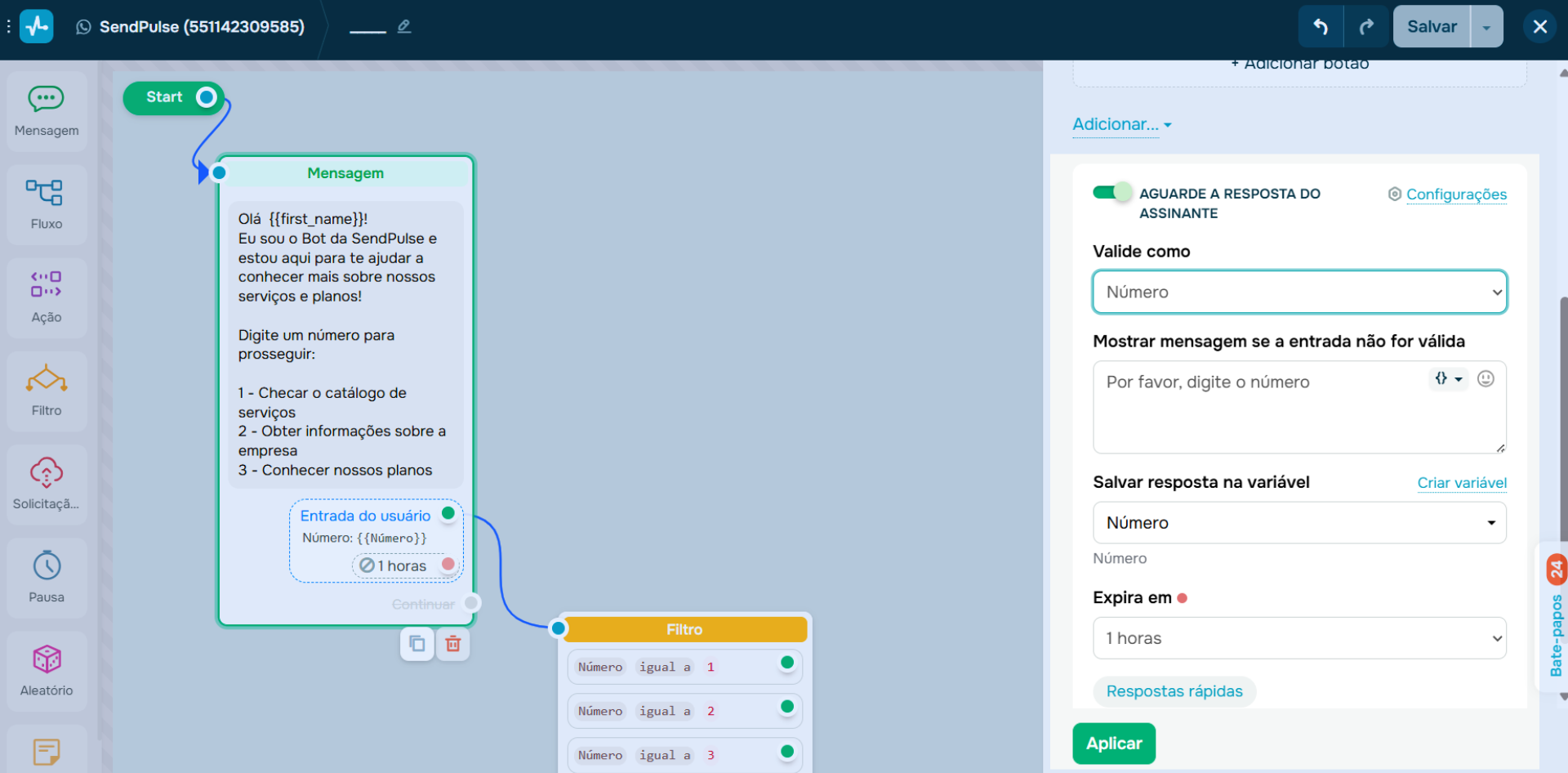This screenshot has width=1568, height=773.
Task: Click Continuar output connector in Mensagem
Action: [x=471, y=603]
